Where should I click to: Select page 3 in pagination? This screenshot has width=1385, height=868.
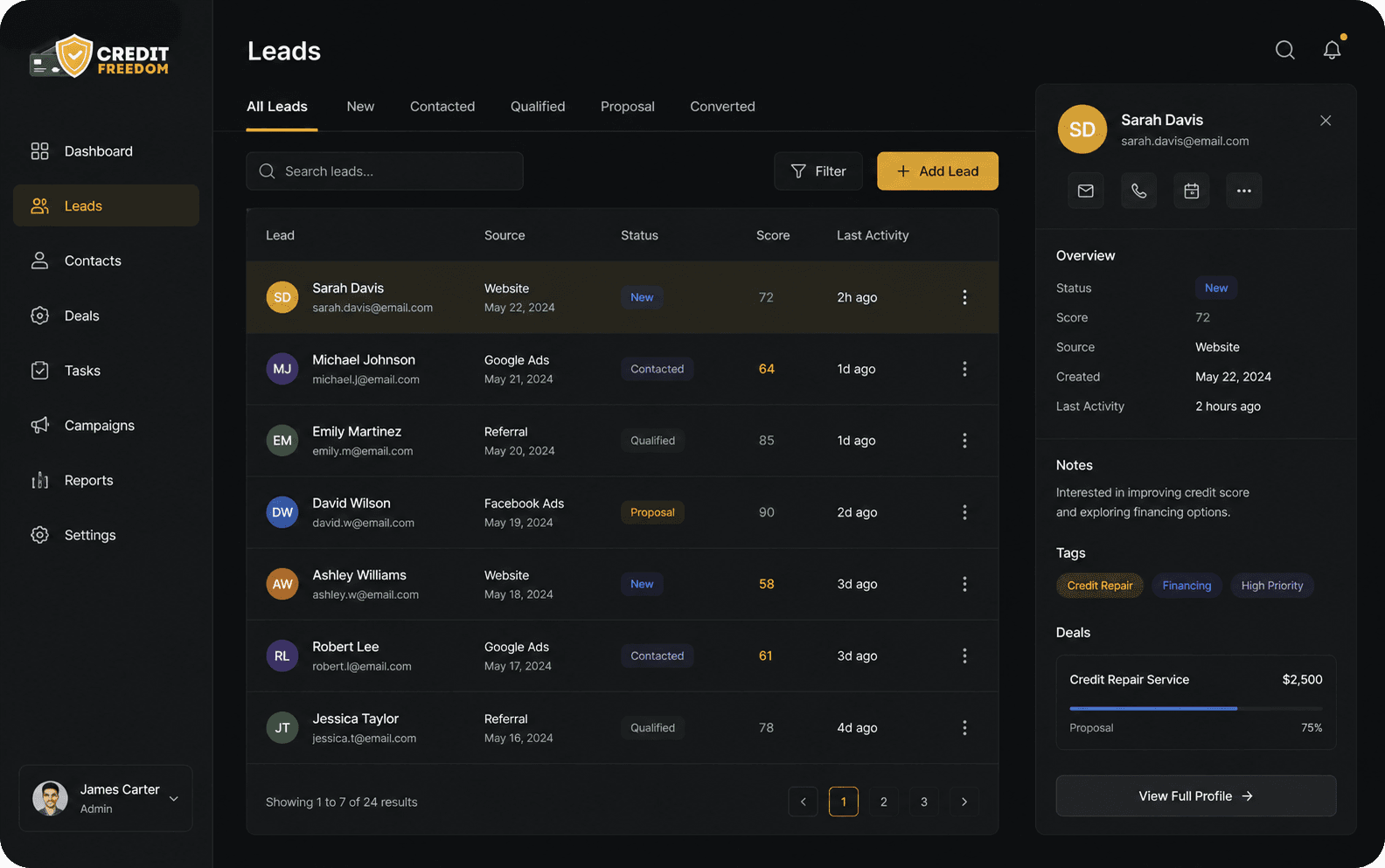point(923,802)
